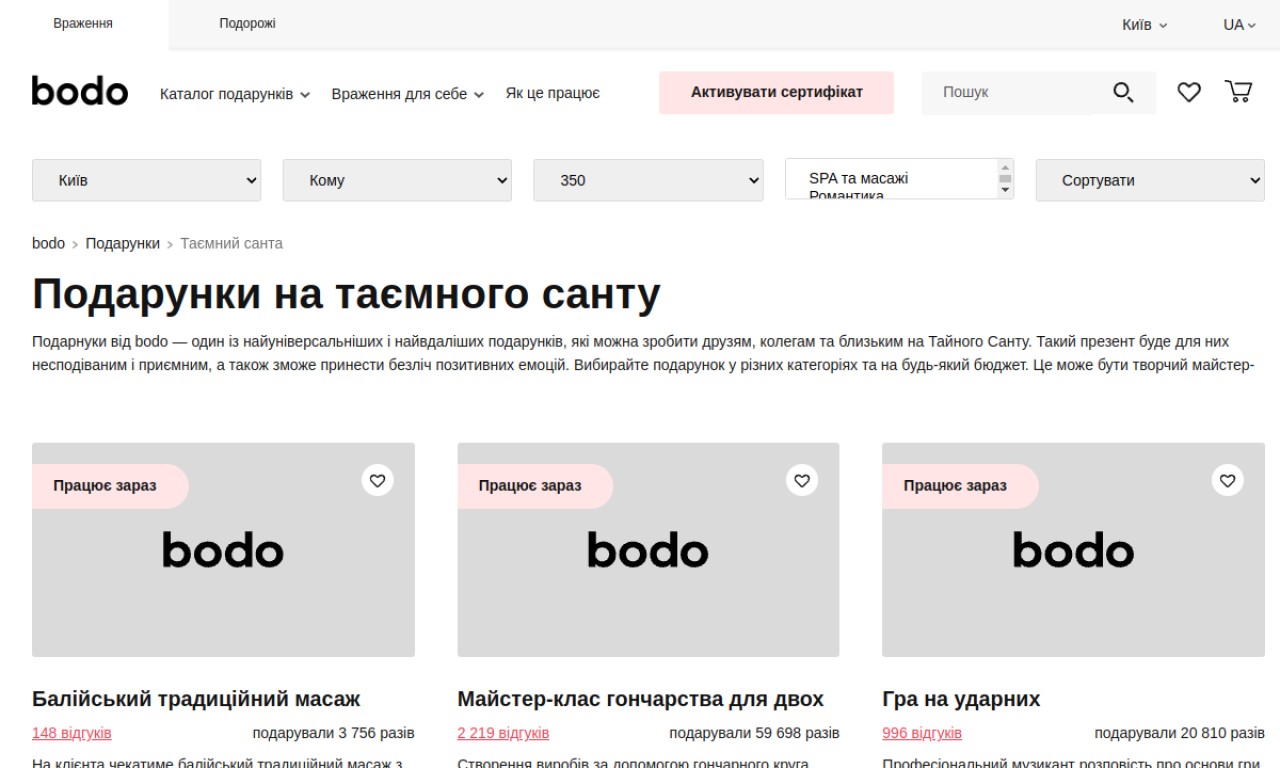Go to bodo breadcrumb link
Viewport: 1280px width, 768px height.
(x=48, y=243)
